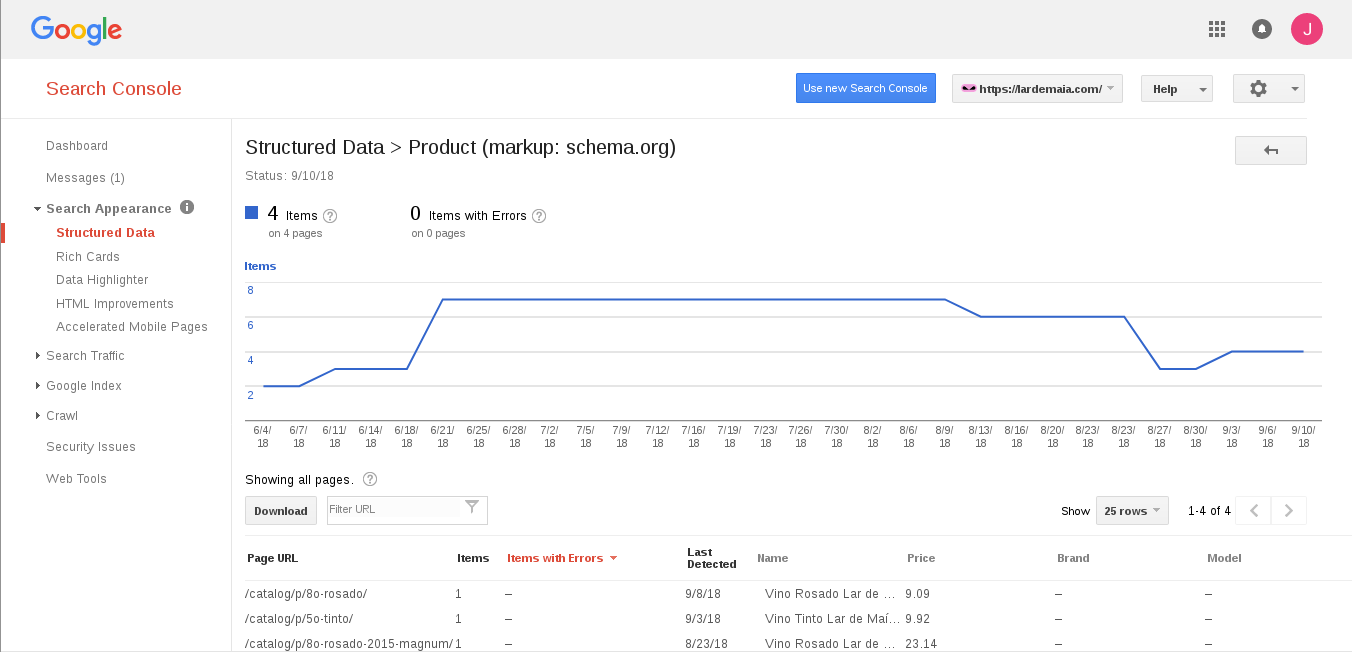Viewport: 1352px width, 652px height.
Task: Click the 1-4 of 4 pagination text
Action: (x=1209, y=511)
